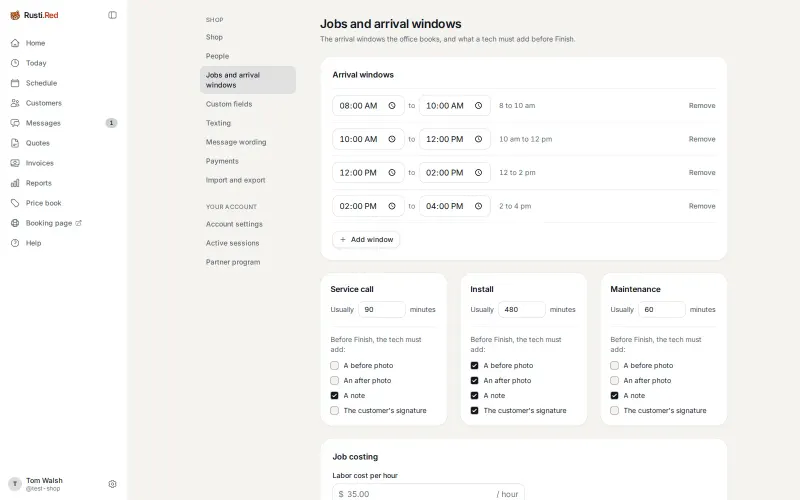Click the Tom Walsh avatar circle

click(x=15, y=484)
